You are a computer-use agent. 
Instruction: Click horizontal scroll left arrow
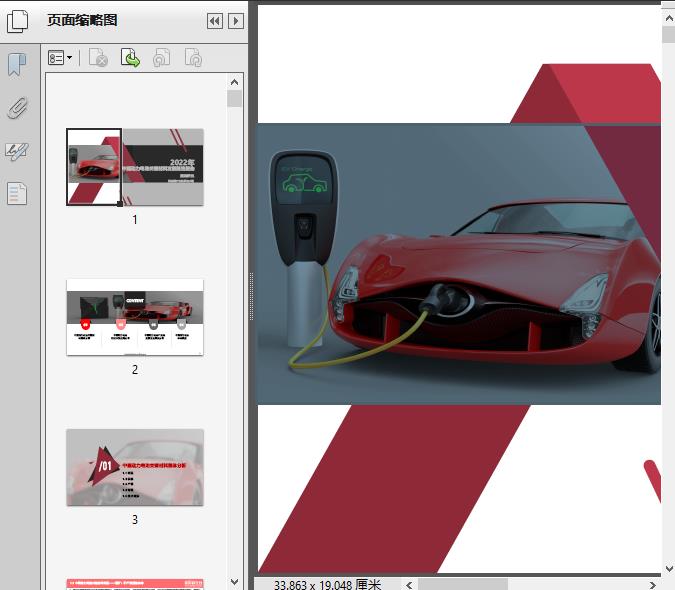pos(409,585)
